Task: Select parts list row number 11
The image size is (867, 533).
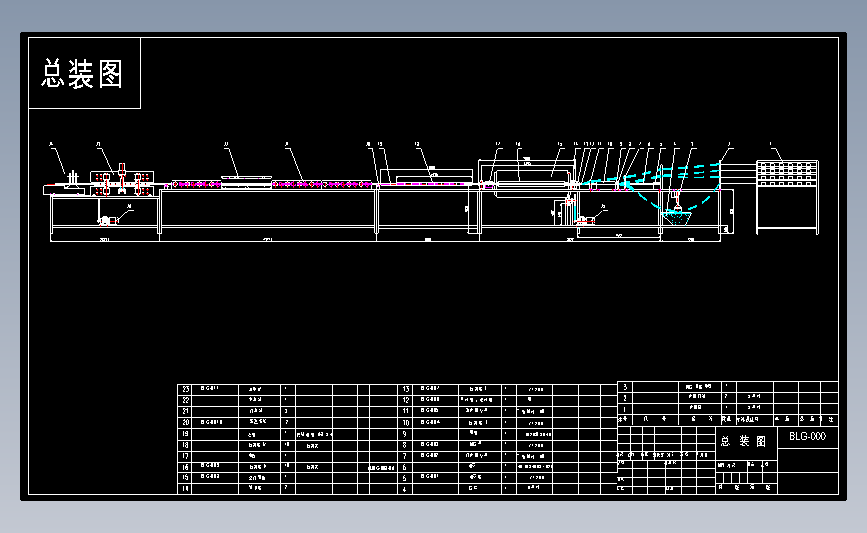Action: coord(508,411)
